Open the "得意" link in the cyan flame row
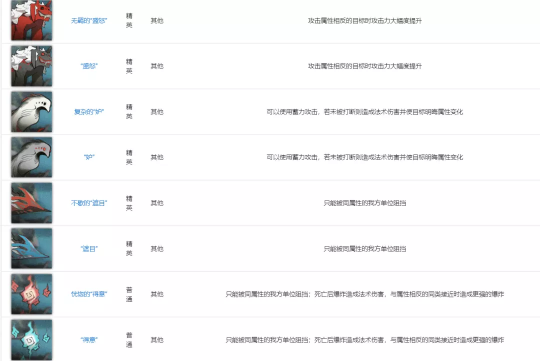This screenshot has height=361, width=540. point(89,340)
